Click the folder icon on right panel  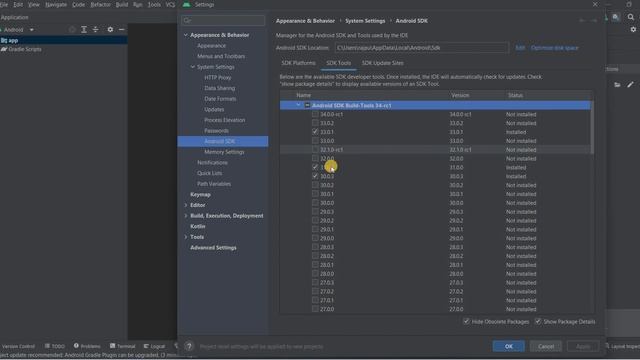coord(617,84)
